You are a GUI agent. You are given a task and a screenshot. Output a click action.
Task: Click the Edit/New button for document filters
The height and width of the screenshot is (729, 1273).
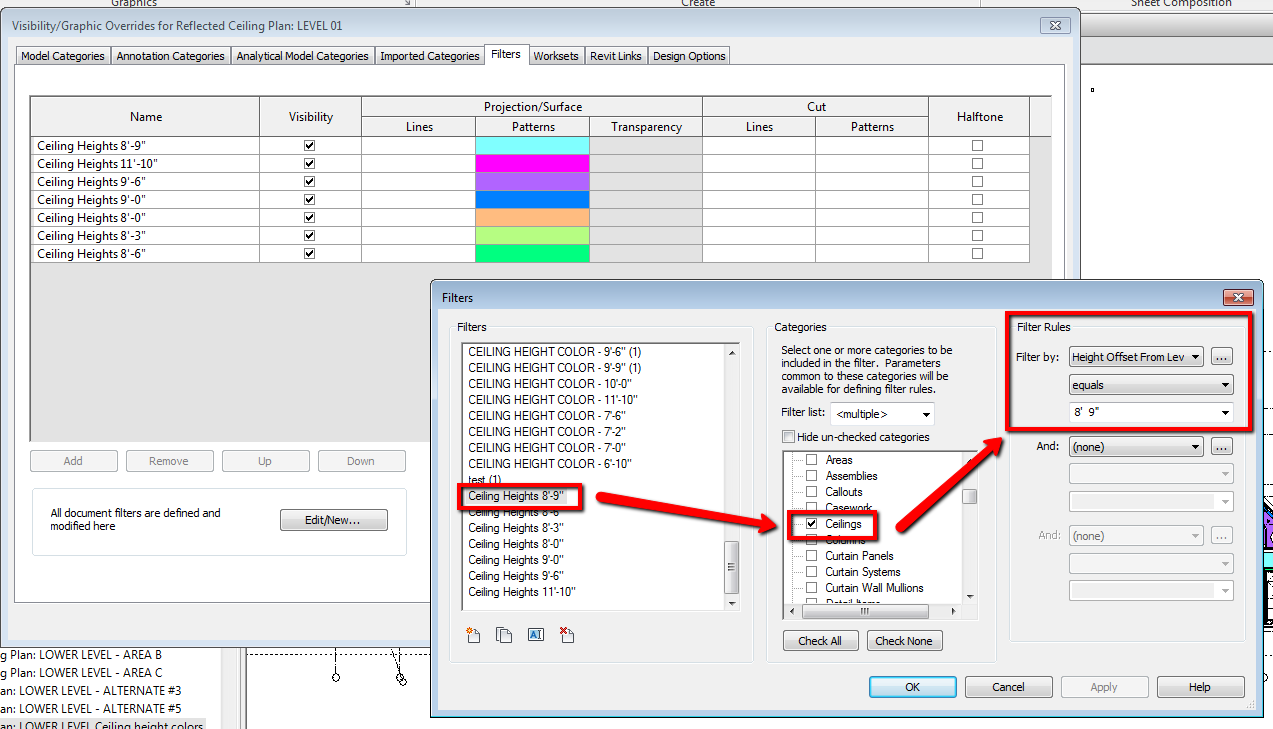coord(333,519)
